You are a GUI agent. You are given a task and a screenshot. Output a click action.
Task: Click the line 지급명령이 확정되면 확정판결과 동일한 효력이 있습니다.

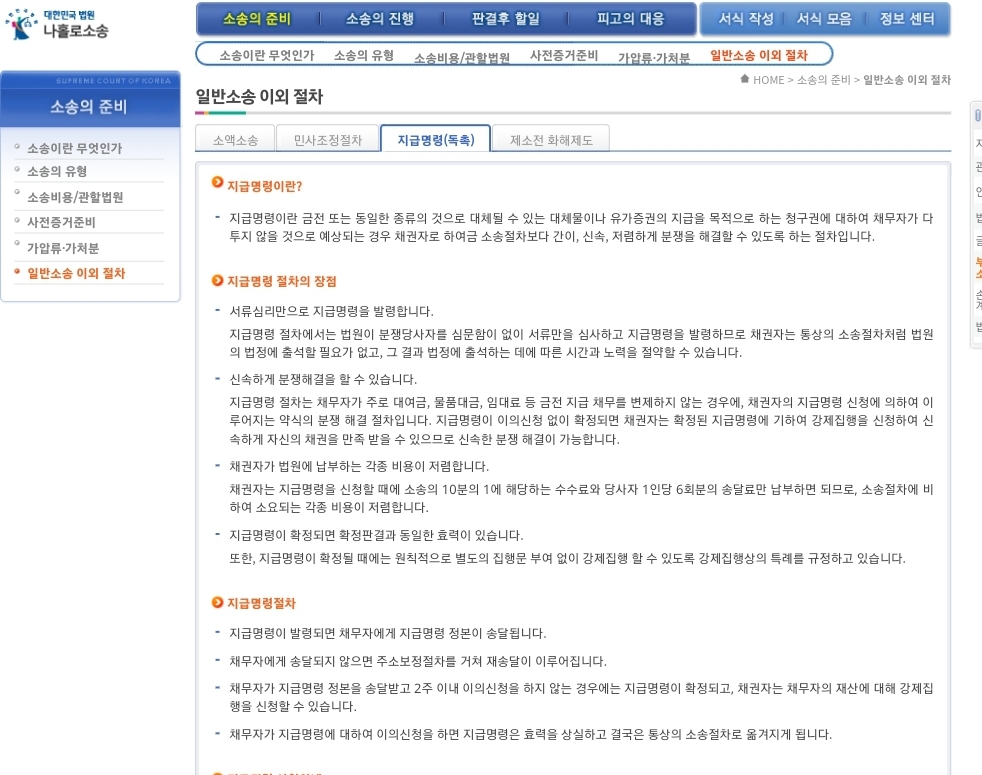point(376,535)
